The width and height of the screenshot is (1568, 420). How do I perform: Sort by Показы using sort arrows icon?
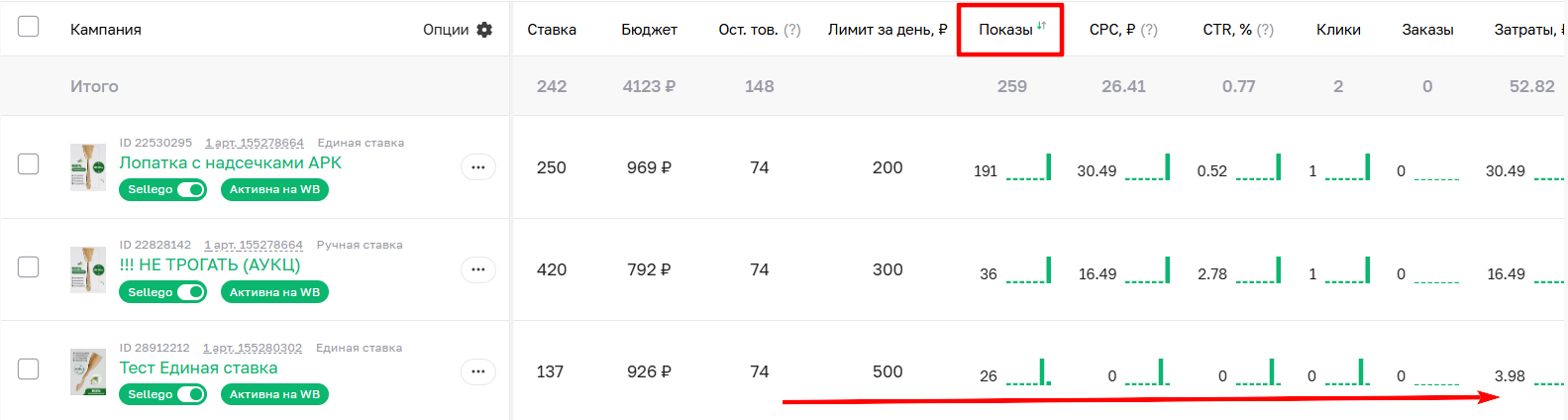click(x=1041, y=27)
